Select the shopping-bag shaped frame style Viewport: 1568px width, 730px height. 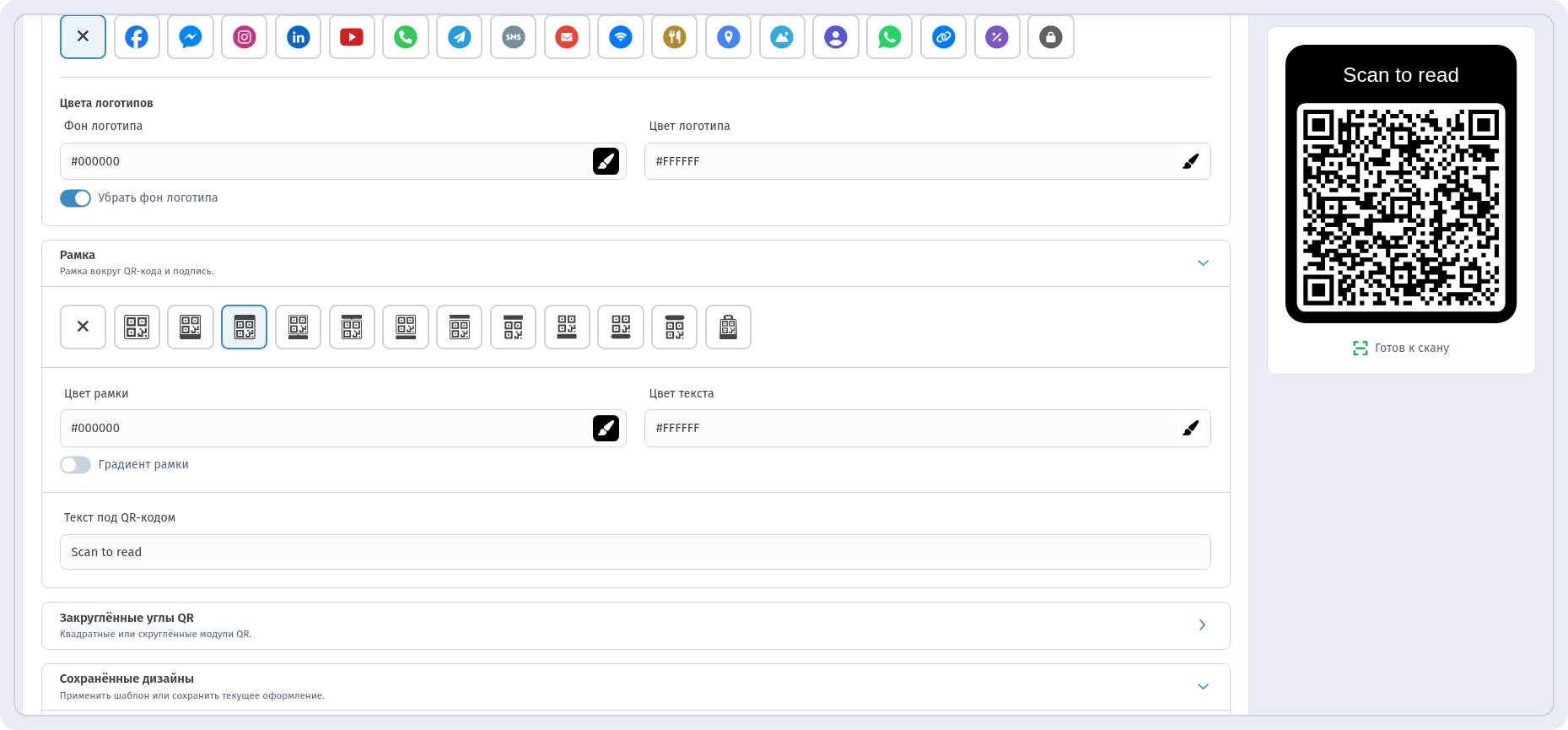click(729, 327)
